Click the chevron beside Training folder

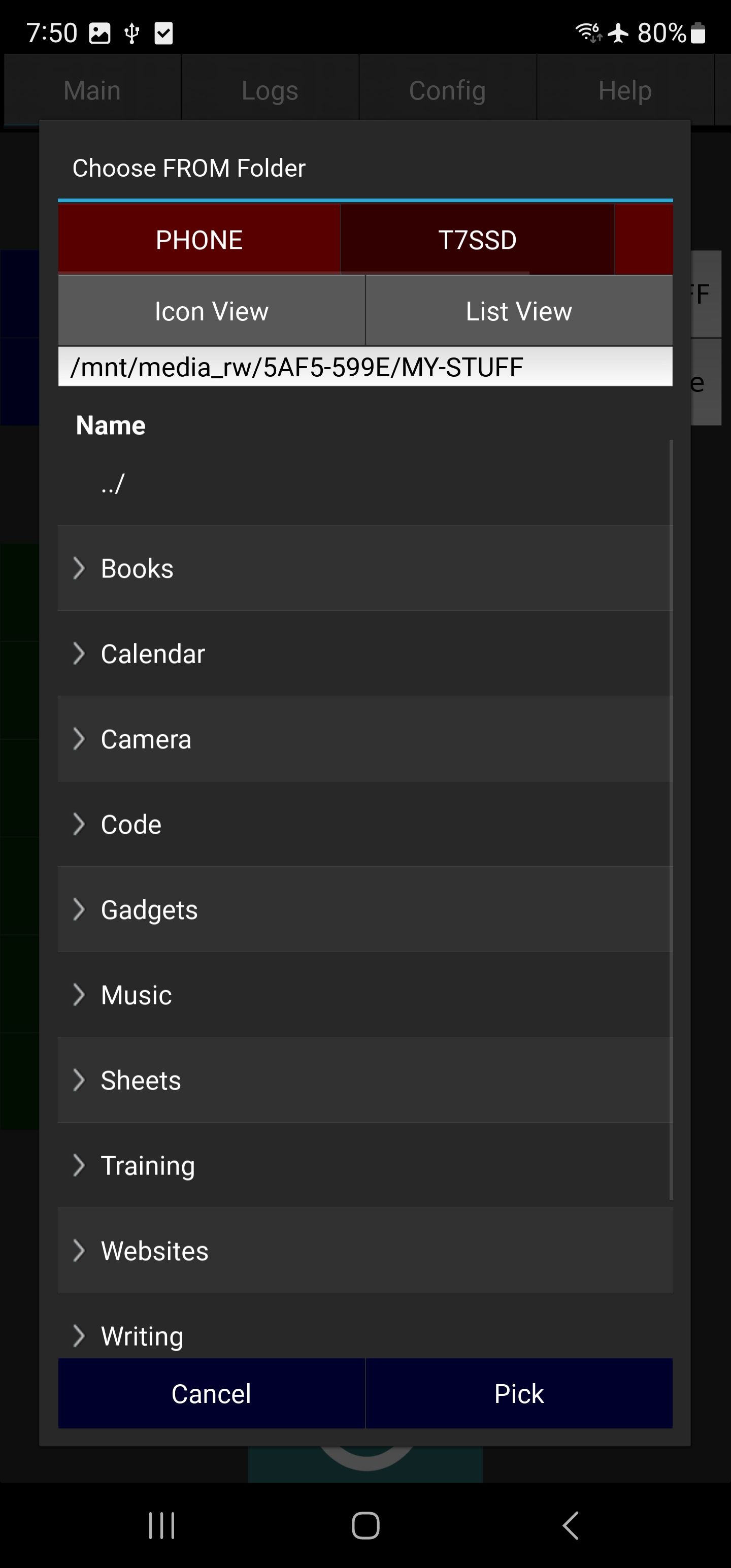click(79, 1165)
